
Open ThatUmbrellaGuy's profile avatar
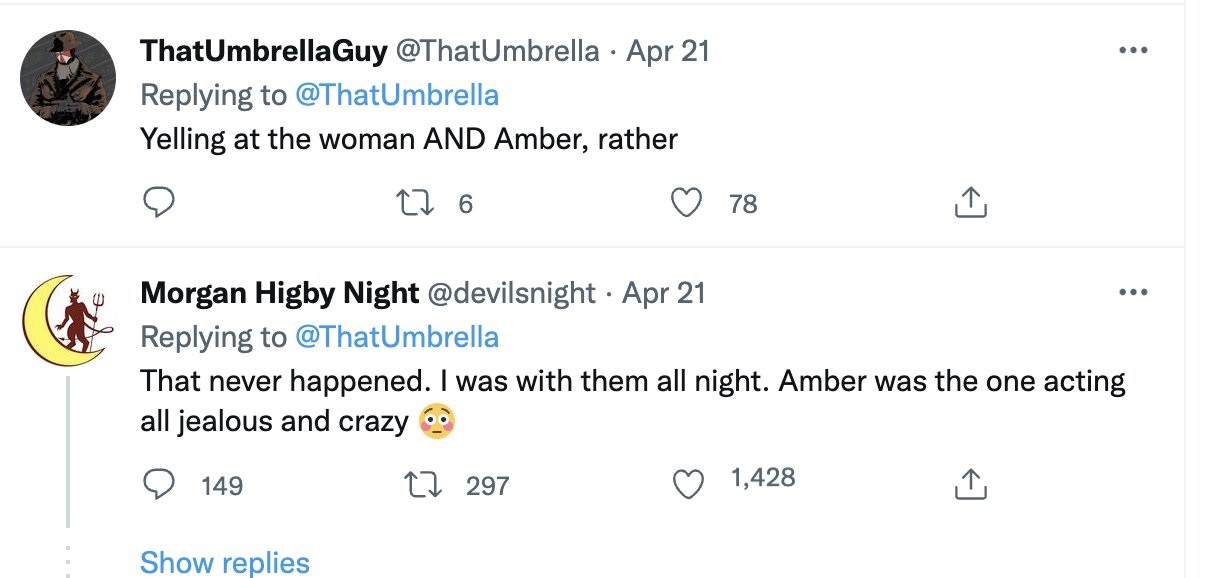(68, 78)
